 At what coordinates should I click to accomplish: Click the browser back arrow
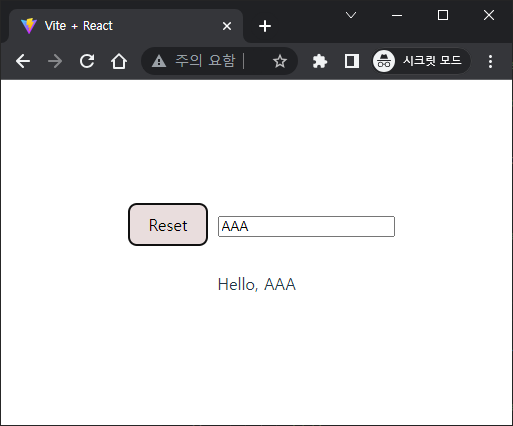(23, 61)
